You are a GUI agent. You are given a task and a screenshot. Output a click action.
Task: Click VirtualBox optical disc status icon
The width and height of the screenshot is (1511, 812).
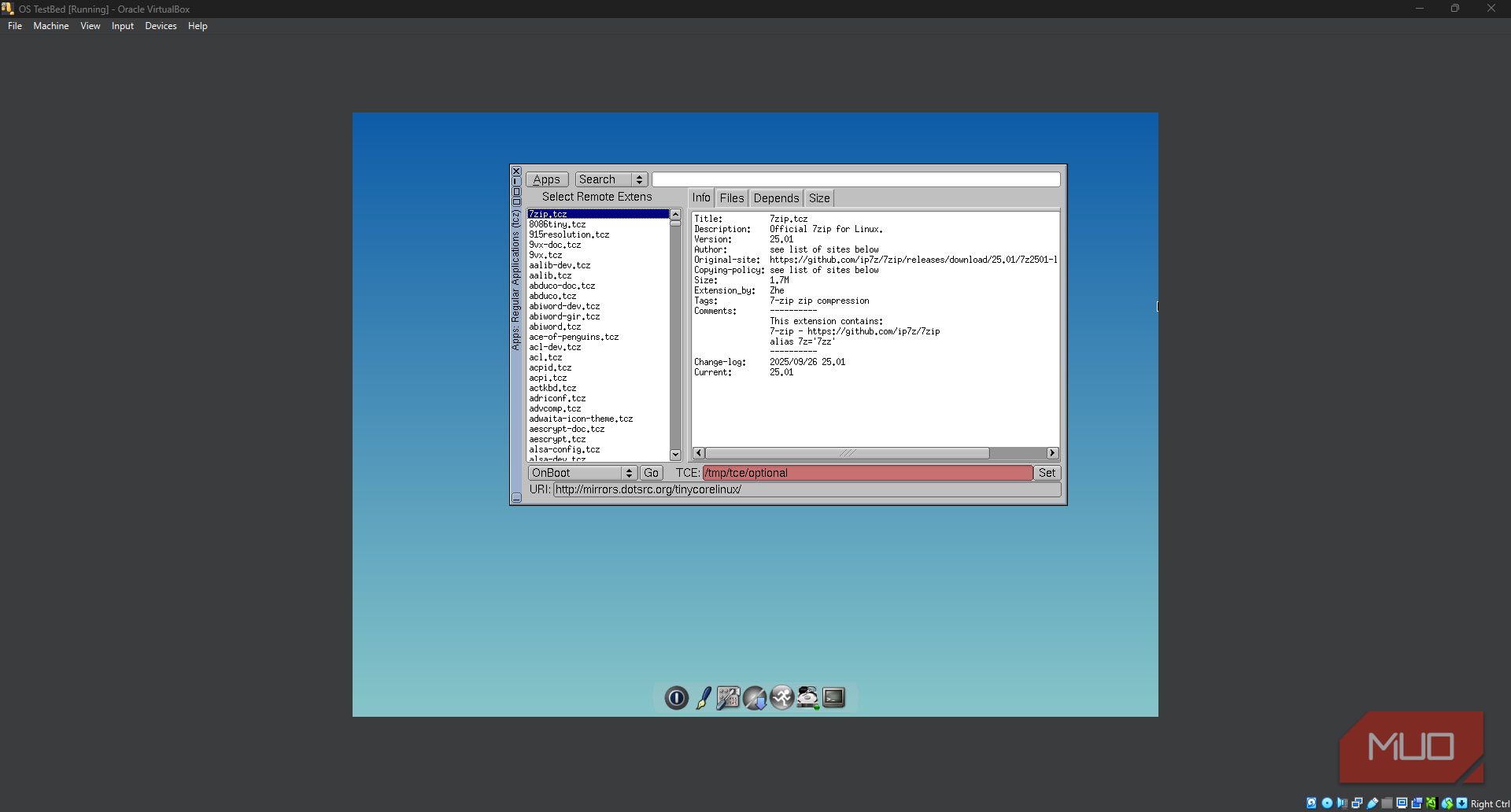[x=1327, y=803]
